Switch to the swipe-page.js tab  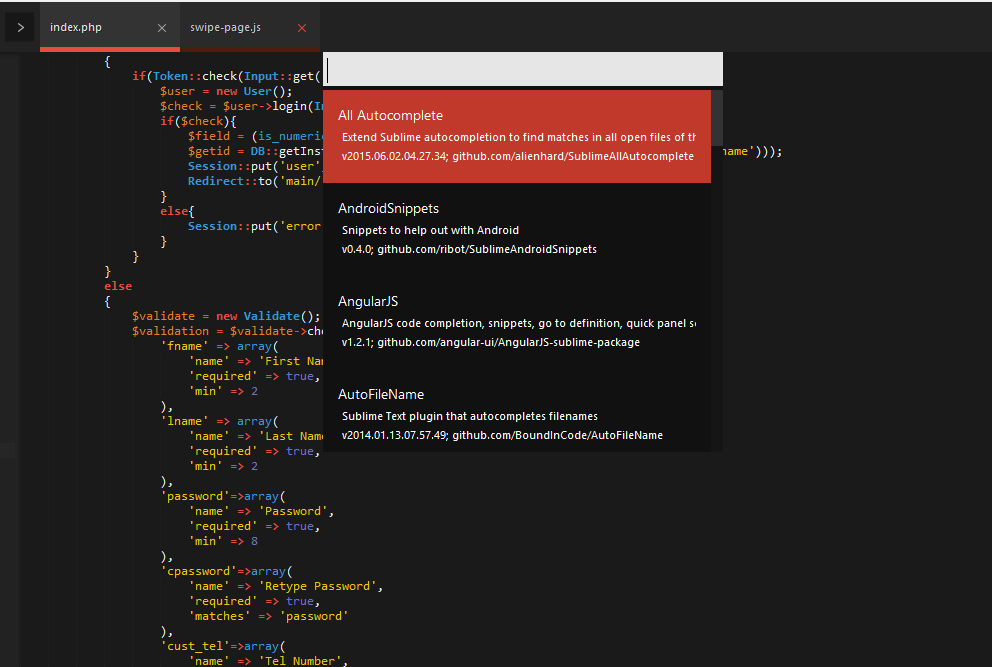click(226, 27)
